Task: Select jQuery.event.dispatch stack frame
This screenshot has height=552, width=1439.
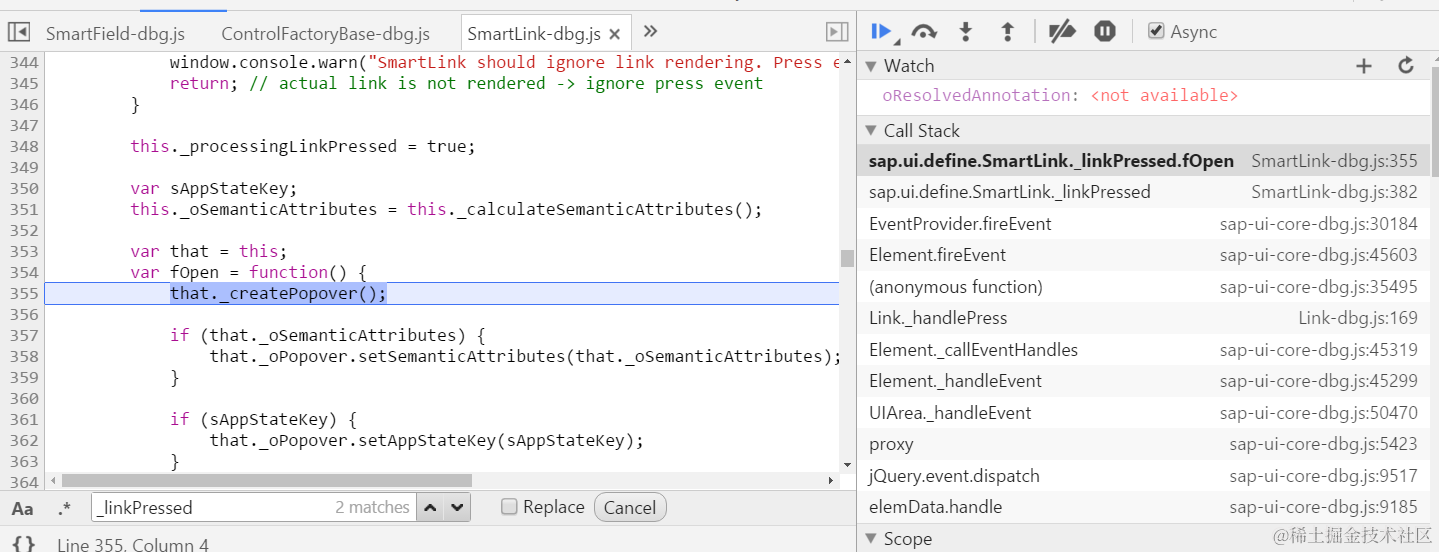Action: [x=1143, y=476]
